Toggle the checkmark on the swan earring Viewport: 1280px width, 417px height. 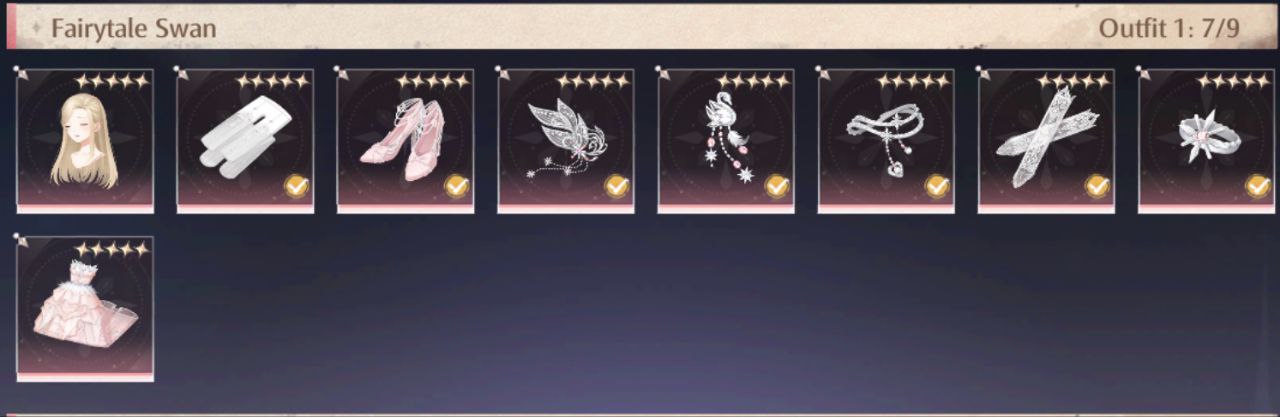(777, 186)
